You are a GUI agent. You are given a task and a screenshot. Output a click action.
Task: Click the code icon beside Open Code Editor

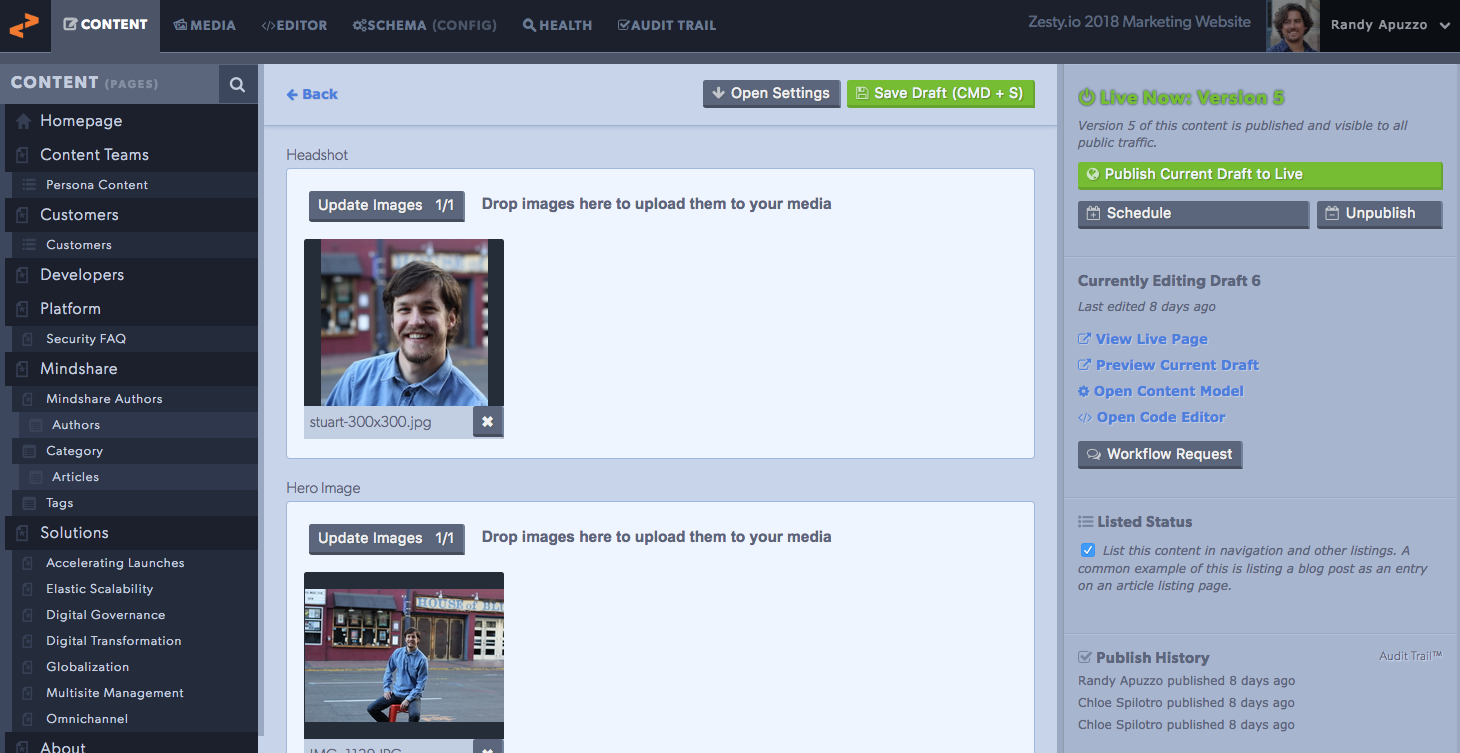tap(1084, 417)
